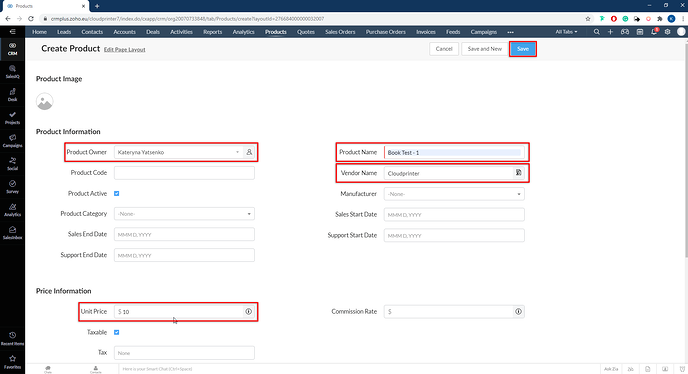Open the gamescope controller icon
688x374 pixels.
click(625, 32)
